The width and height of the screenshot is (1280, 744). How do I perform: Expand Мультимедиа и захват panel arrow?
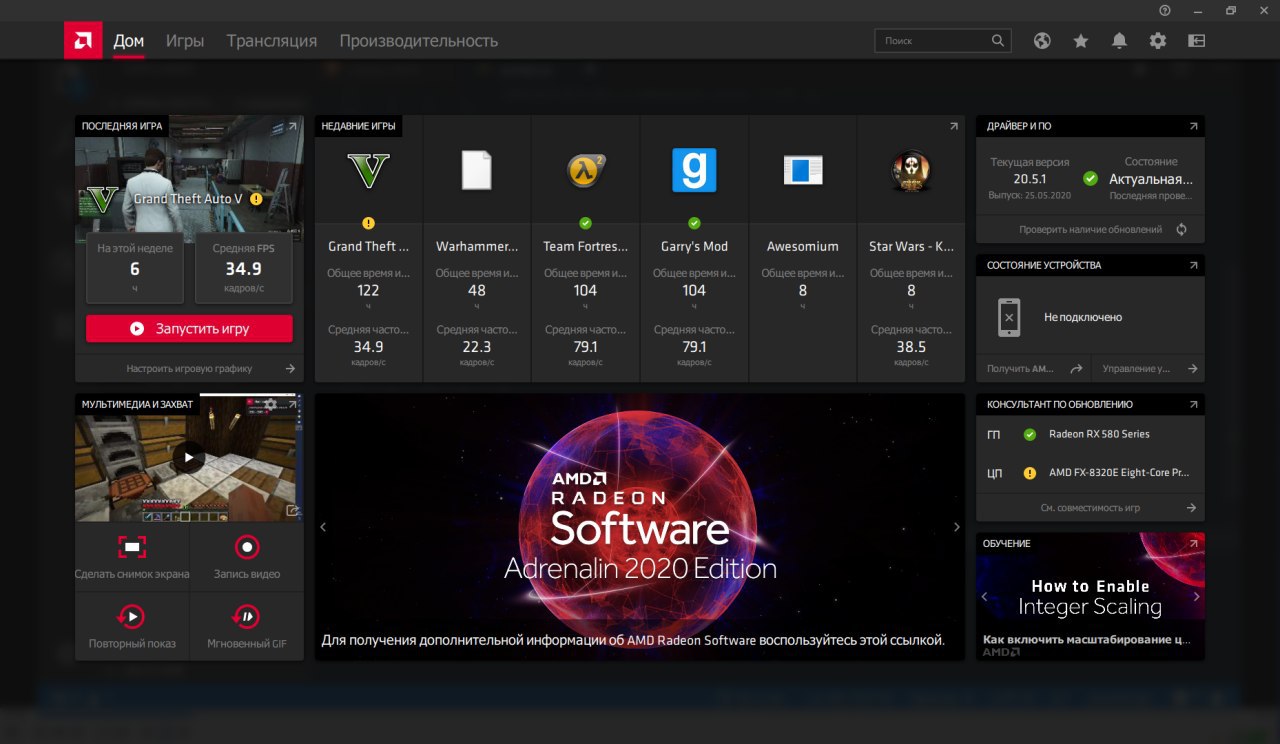tap(293, 404)
